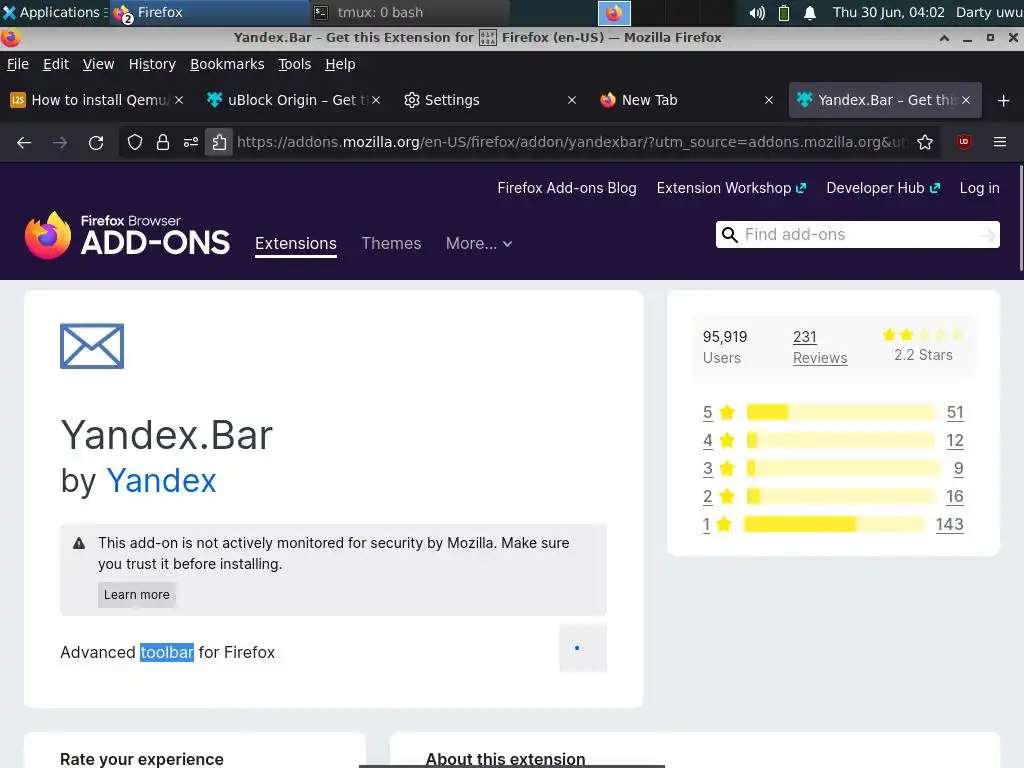Click the 143 one-star review count
This screenshot has width=1024, height=768.
pos(950,524)
